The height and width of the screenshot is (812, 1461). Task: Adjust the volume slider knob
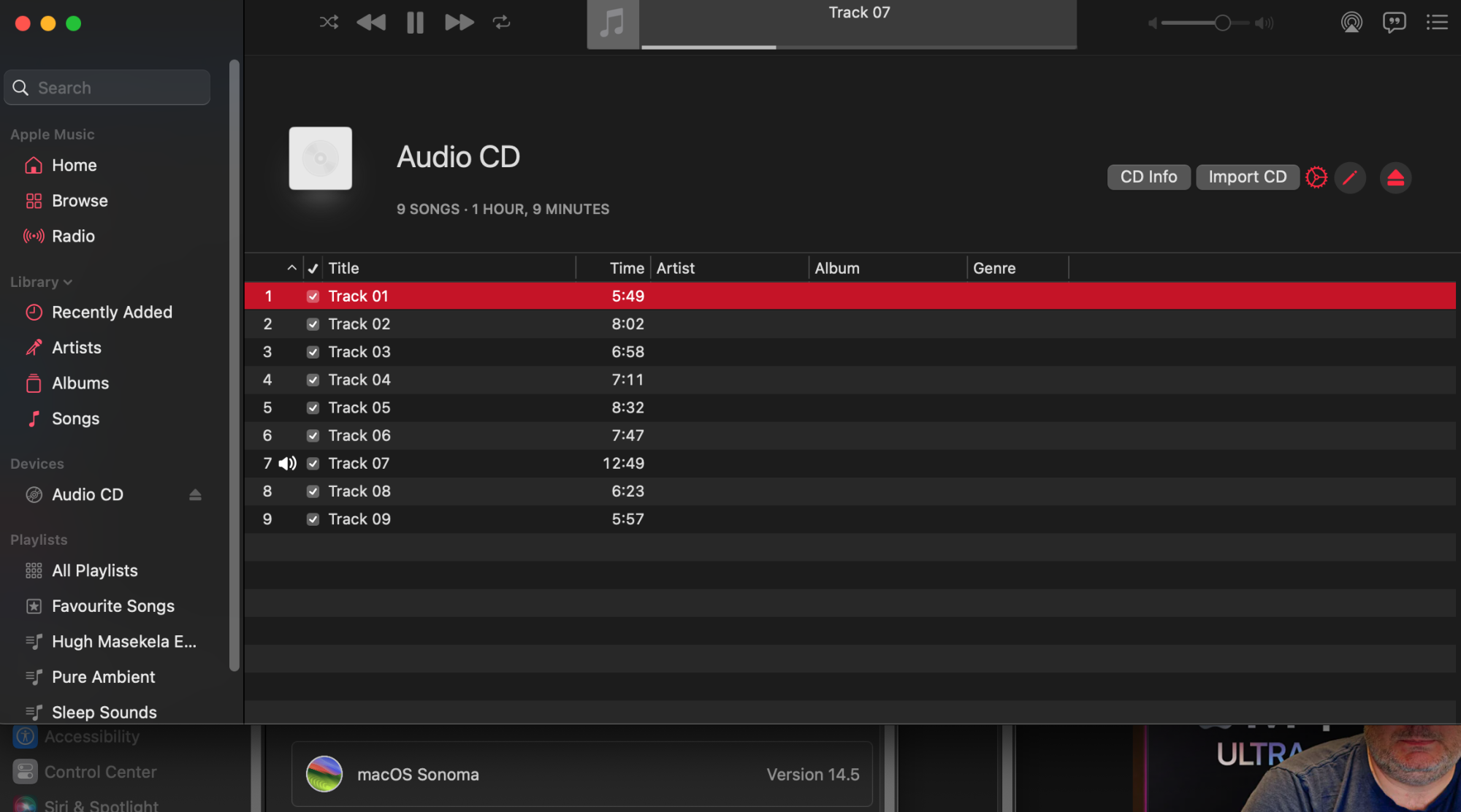click(x=1222, y=23)
